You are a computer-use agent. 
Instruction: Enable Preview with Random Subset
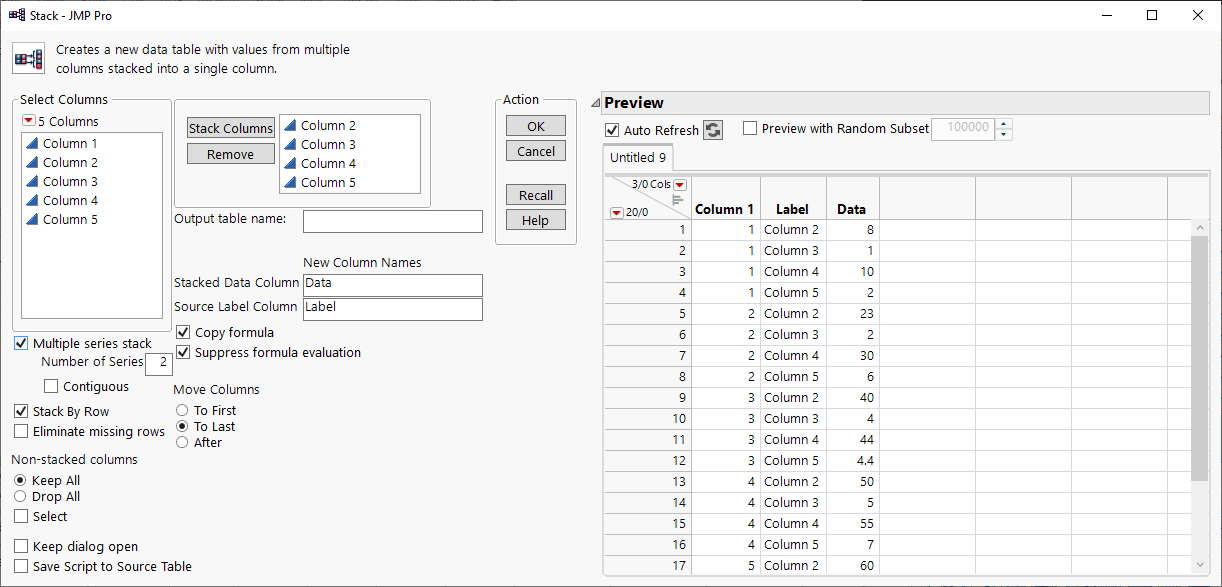[749, 129]
